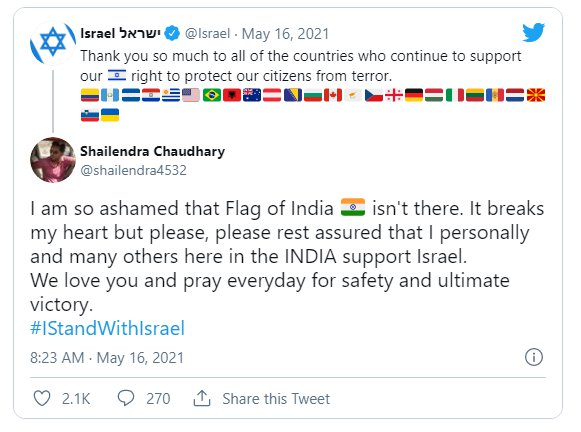This screenshot has width=581, height=432.
Task: Click the 8:23 AM May 16, 2021 timestamp
Action: tap(107, 358)
